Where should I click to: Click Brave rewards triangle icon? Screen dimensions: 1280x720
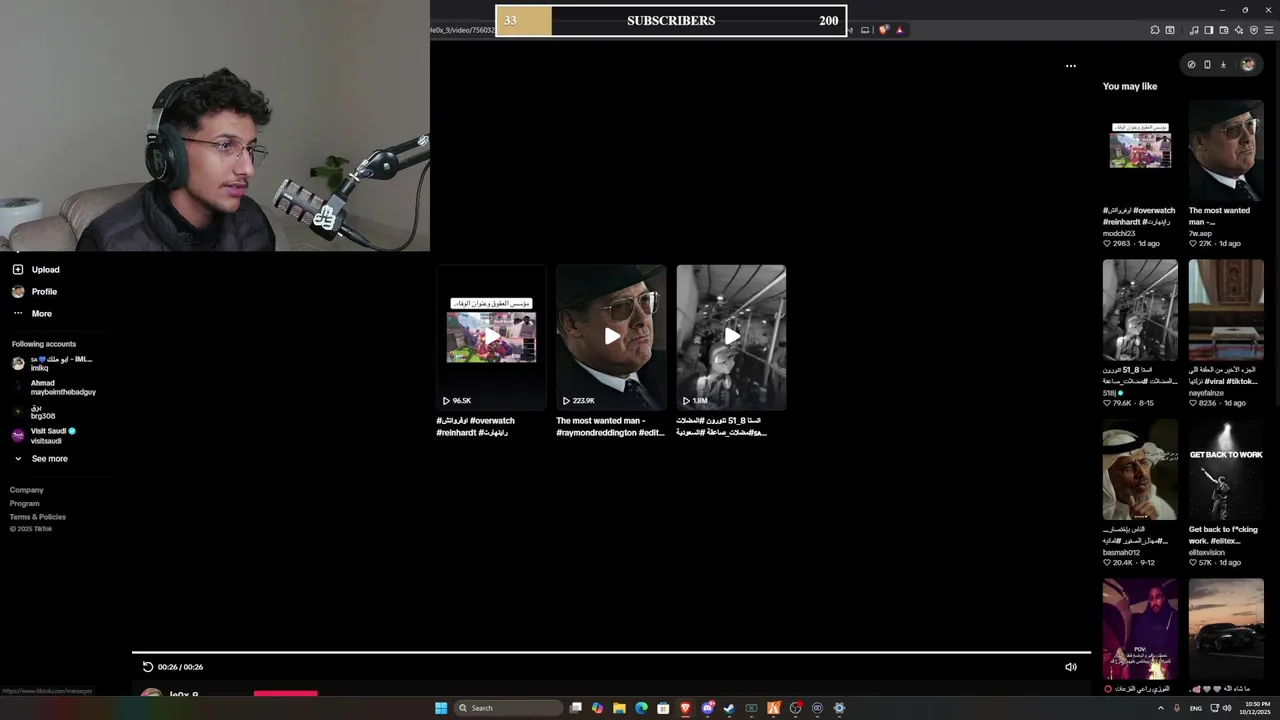pyautogui.click(x=900, y=30)
